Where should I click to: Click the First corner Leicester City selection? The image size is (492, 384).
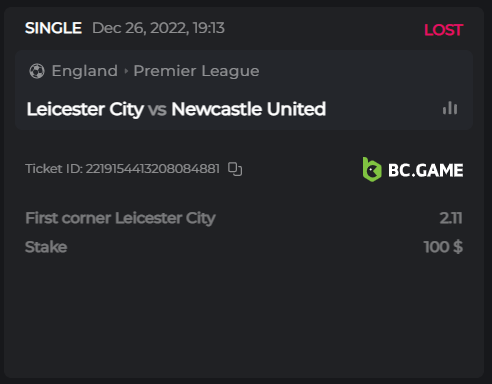tap(120, 218)
